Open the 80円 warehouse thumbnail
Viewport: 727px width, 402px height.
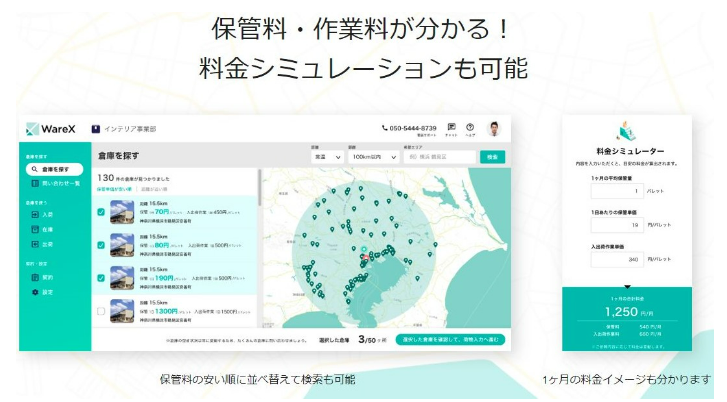pyautogui.click(x=122, y=245)
